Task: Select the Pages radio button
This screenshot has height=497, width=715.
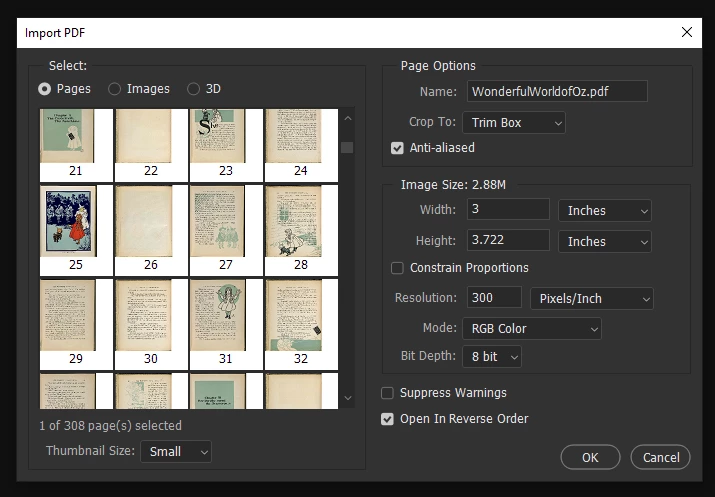Action: click(x=45, y=89)
